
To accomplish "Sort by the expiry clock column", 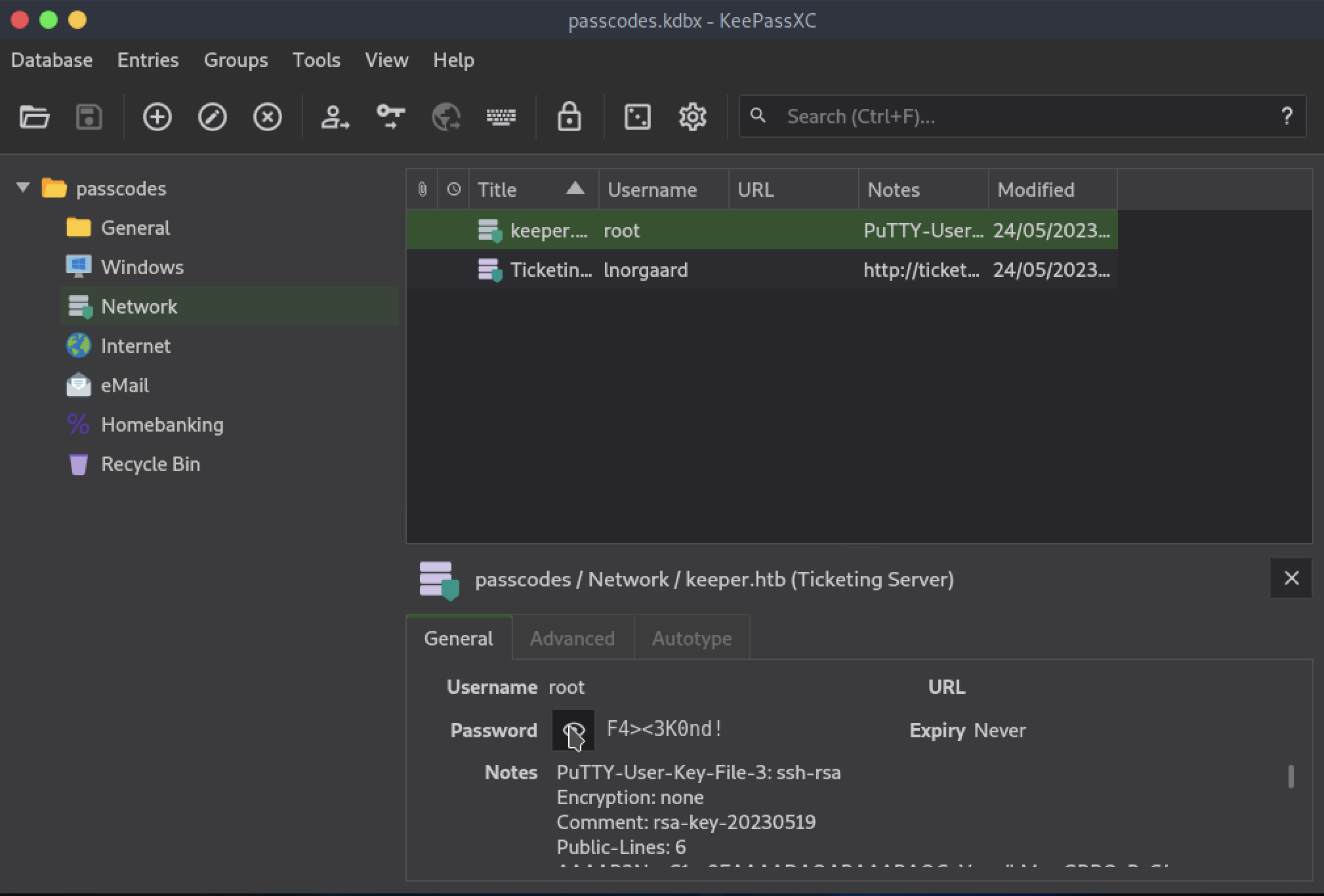I will pos(453,190).
